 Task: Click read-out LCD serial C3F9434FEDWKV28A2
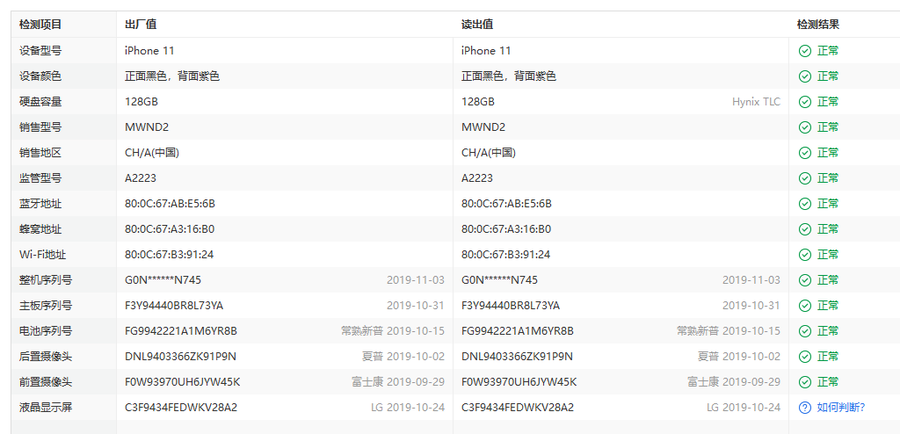(x=517, y=408)
